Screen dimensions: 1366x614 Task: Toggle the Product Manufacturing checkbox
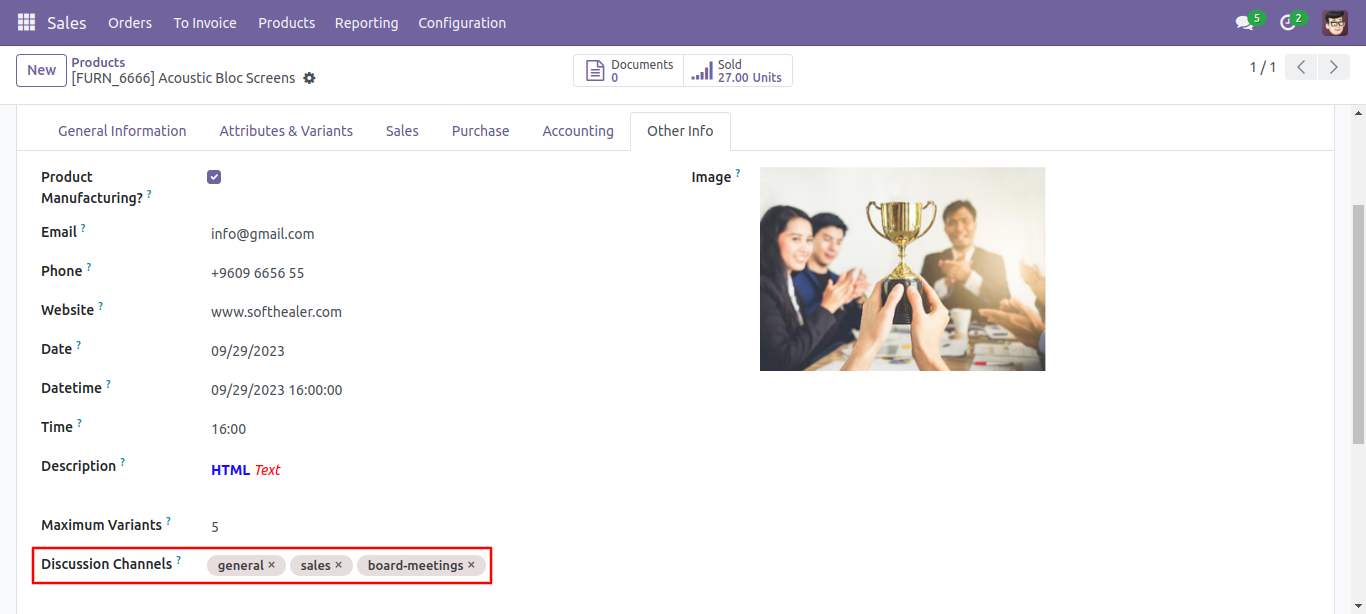[x=214, y=177]
